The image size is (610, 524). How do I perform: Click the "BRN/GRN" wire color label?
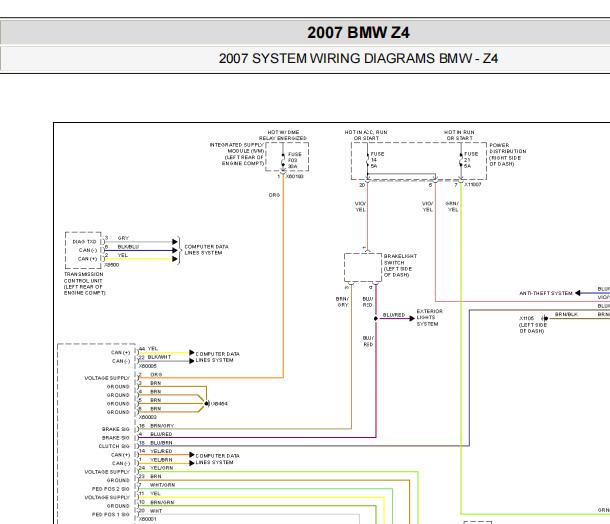(x=162, y=502)
